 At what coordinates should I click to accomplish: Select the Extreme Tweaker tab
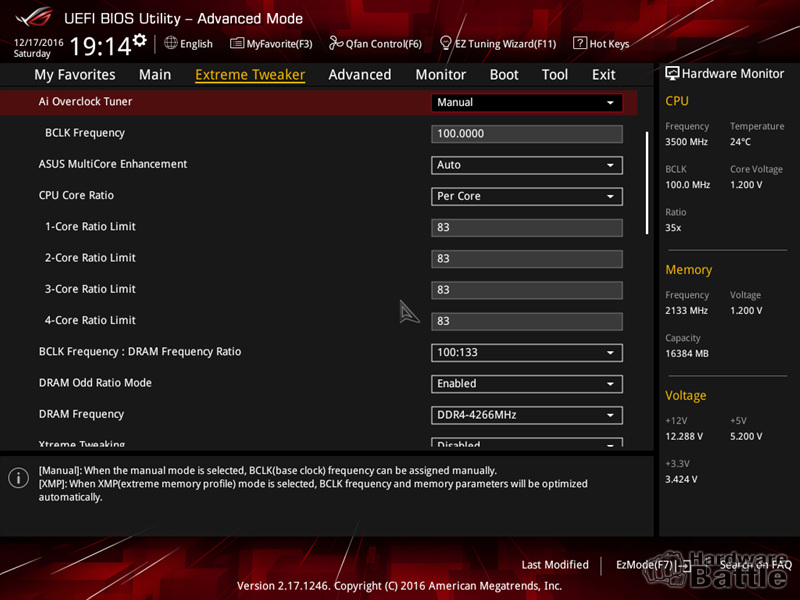tap(250, 74)
